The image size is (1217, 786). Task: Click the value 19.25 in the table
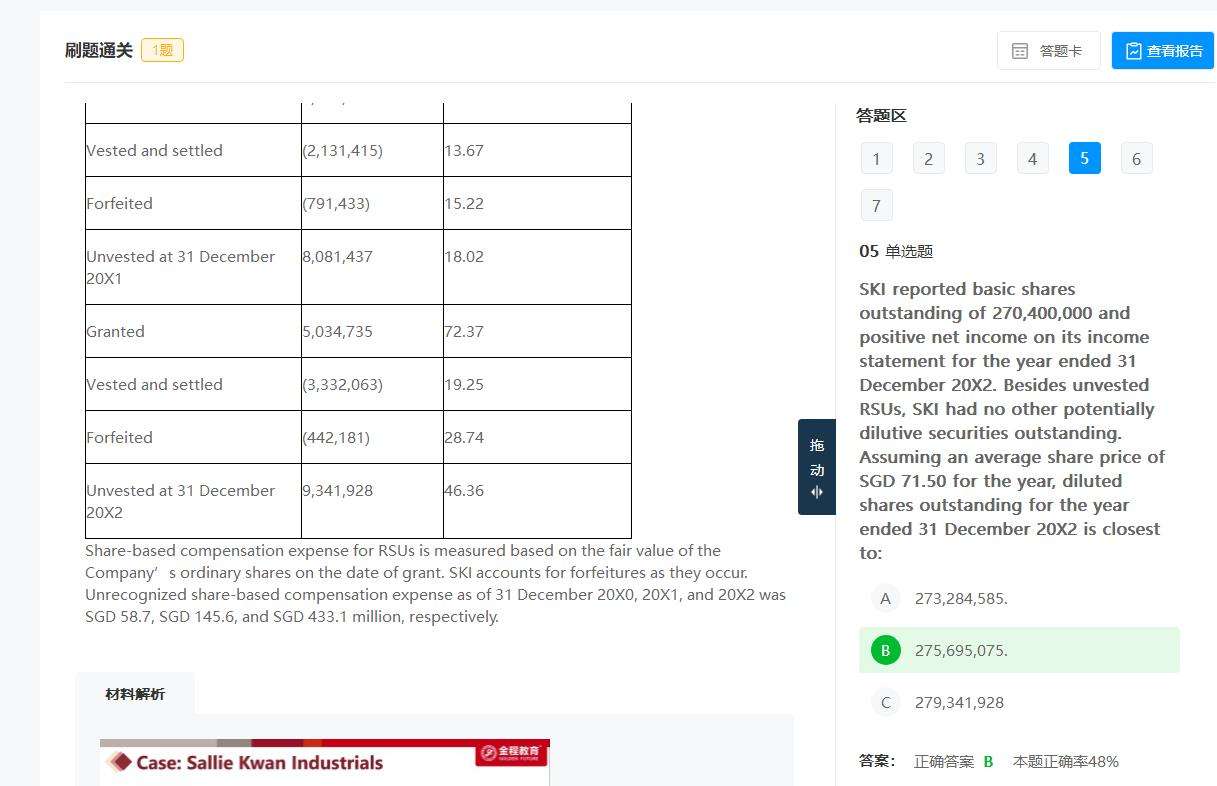coord(464,384)
